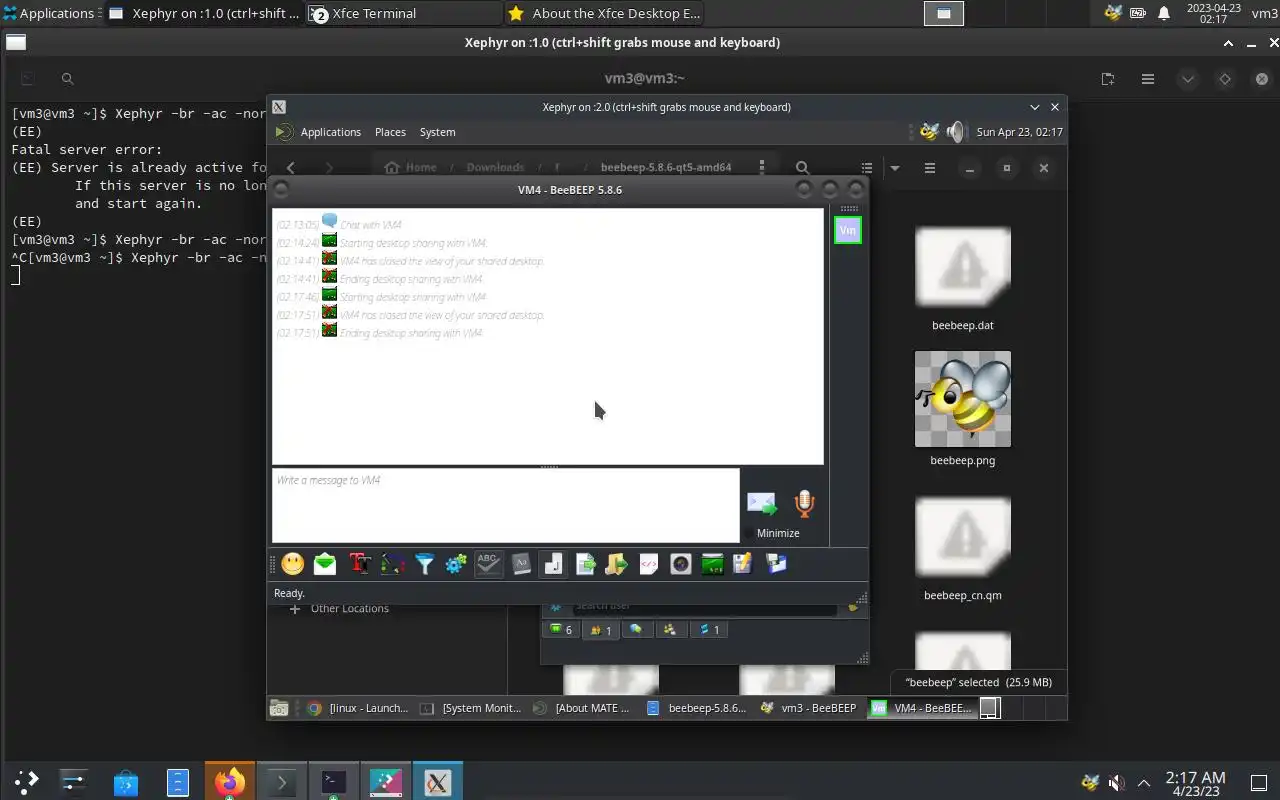The width and height of the screenshot is (1280, 800).
Task: Click the green envelope message icon
Action: (x=325, y=564)
